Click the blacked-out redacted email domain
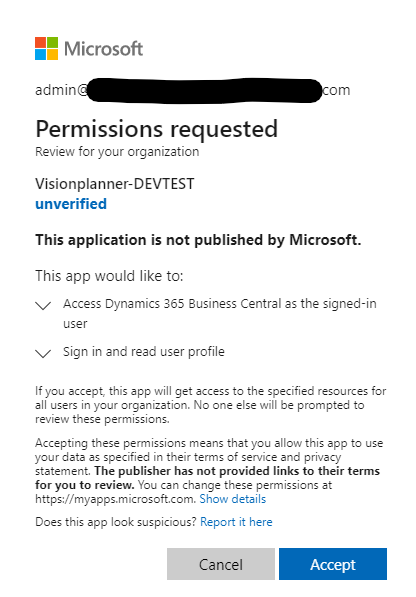 (205, 91)
